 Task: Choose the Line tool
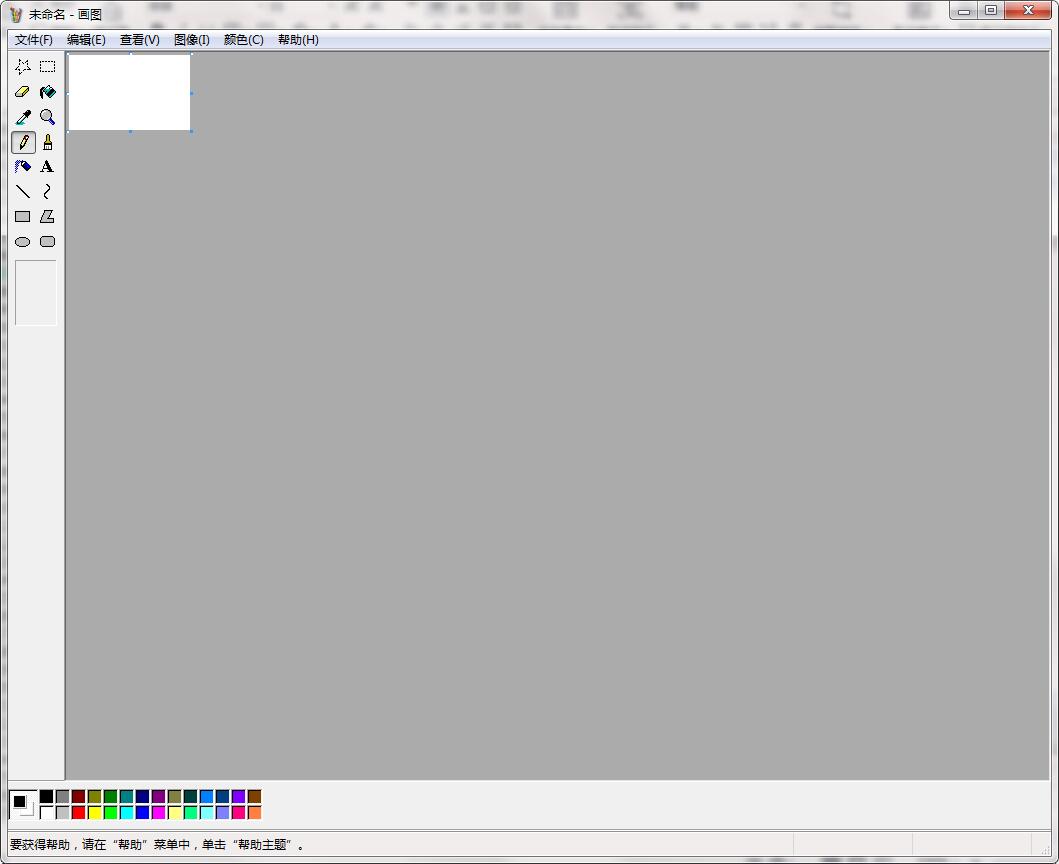click(x=23, y=191)
